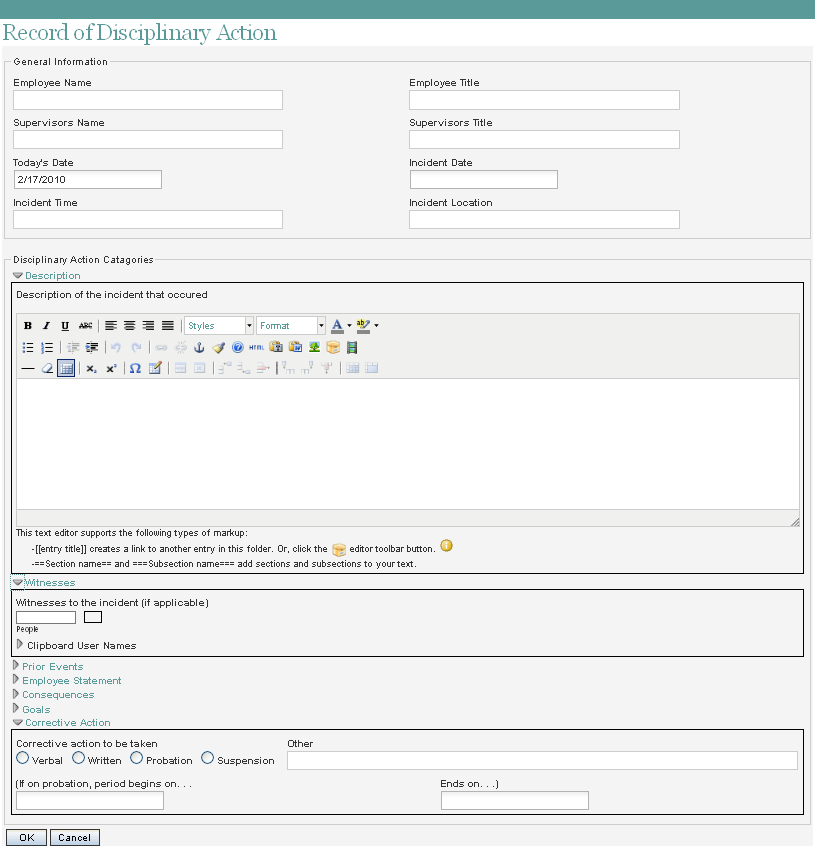
Task: Insert a horizontal rule line
Action: click(28, 369)
